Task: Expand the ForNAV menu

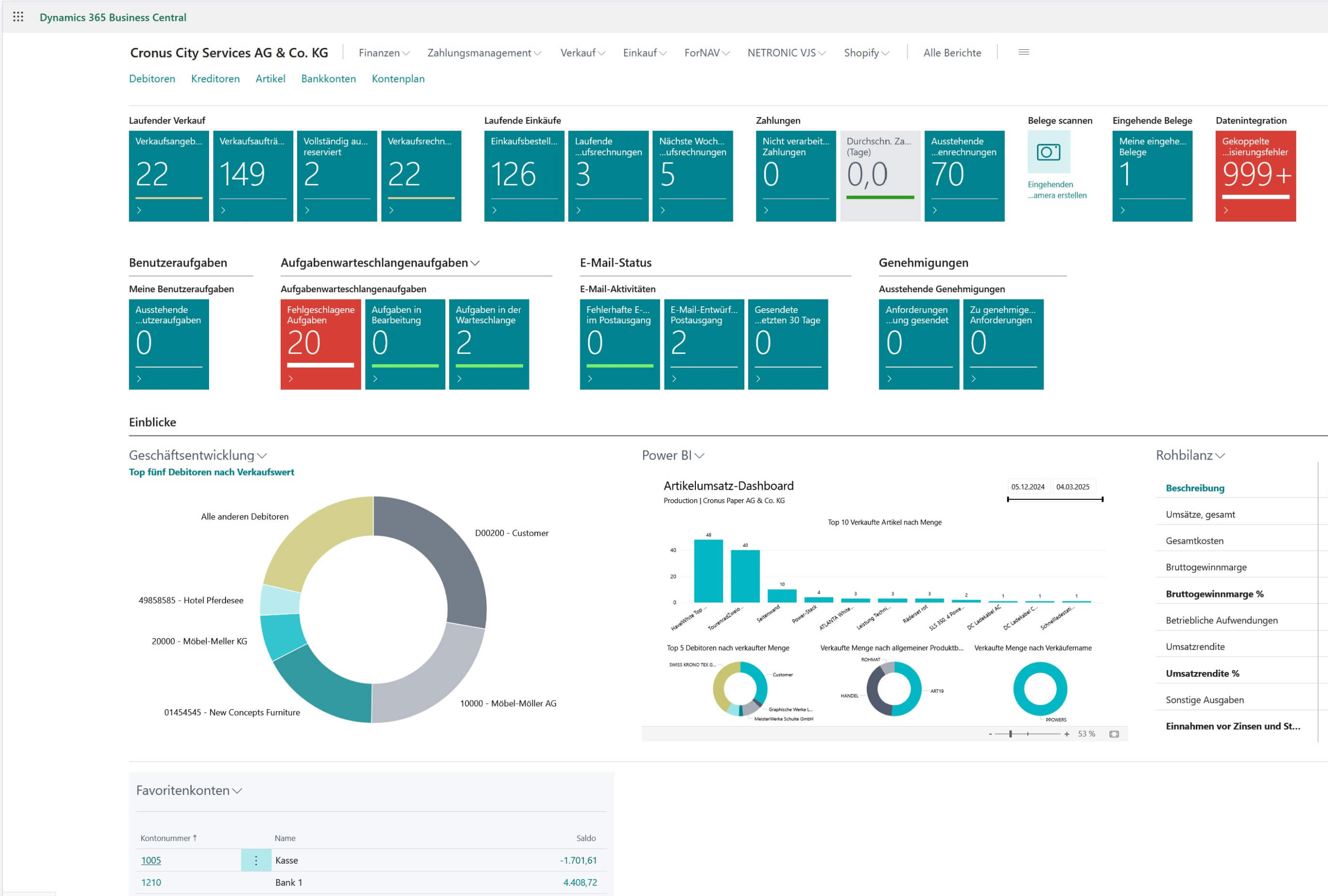Action: click(707, 53)
